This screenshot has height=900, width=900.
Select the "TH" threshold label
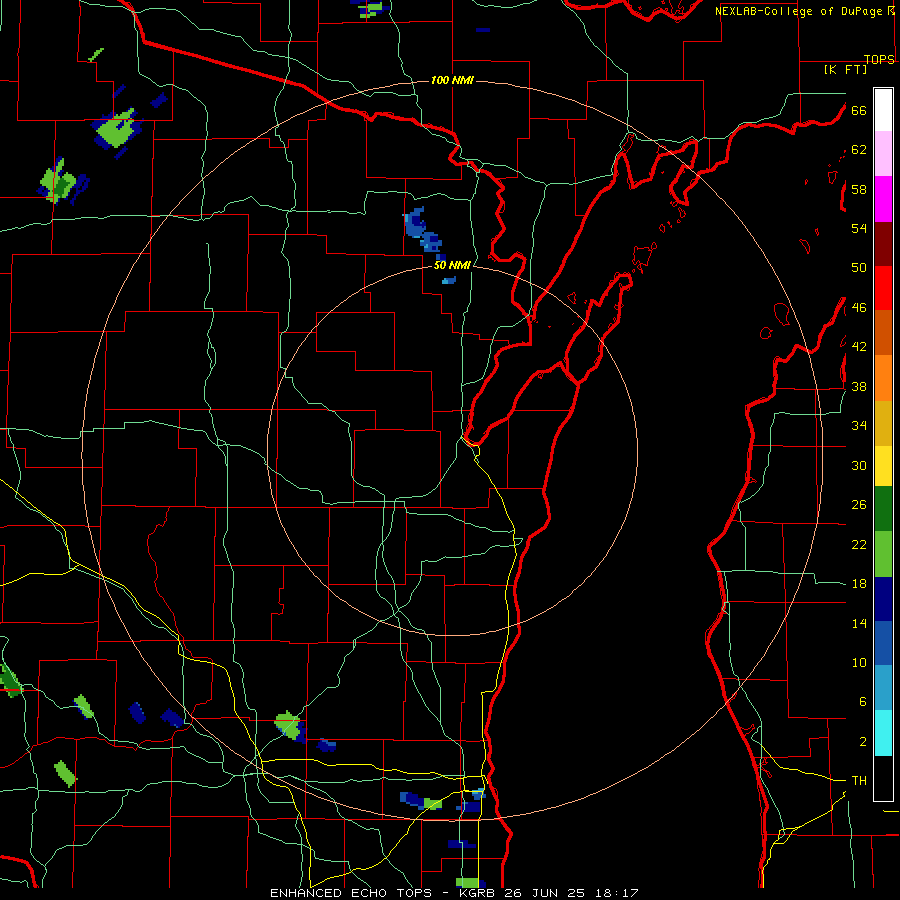tap(859, 781)
